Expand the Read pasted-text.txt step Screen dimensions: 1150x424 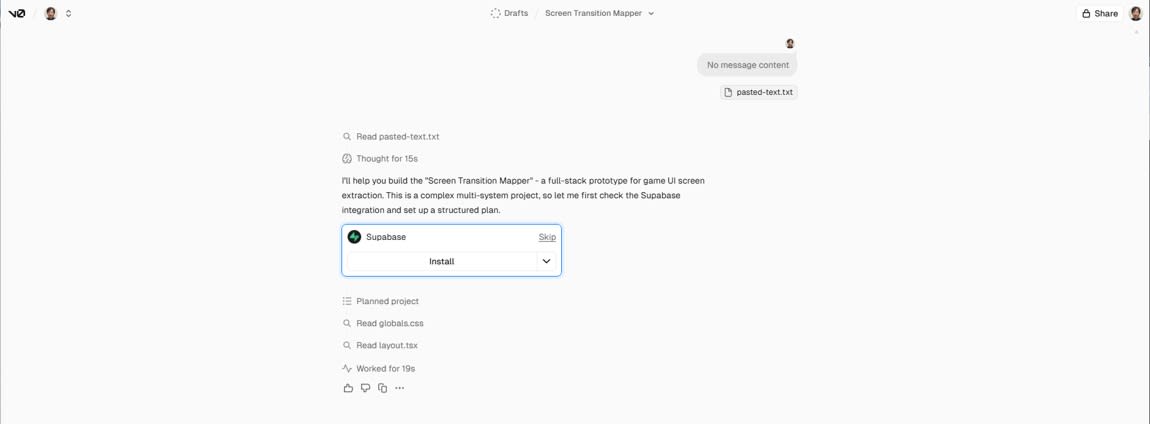point(397,137)
